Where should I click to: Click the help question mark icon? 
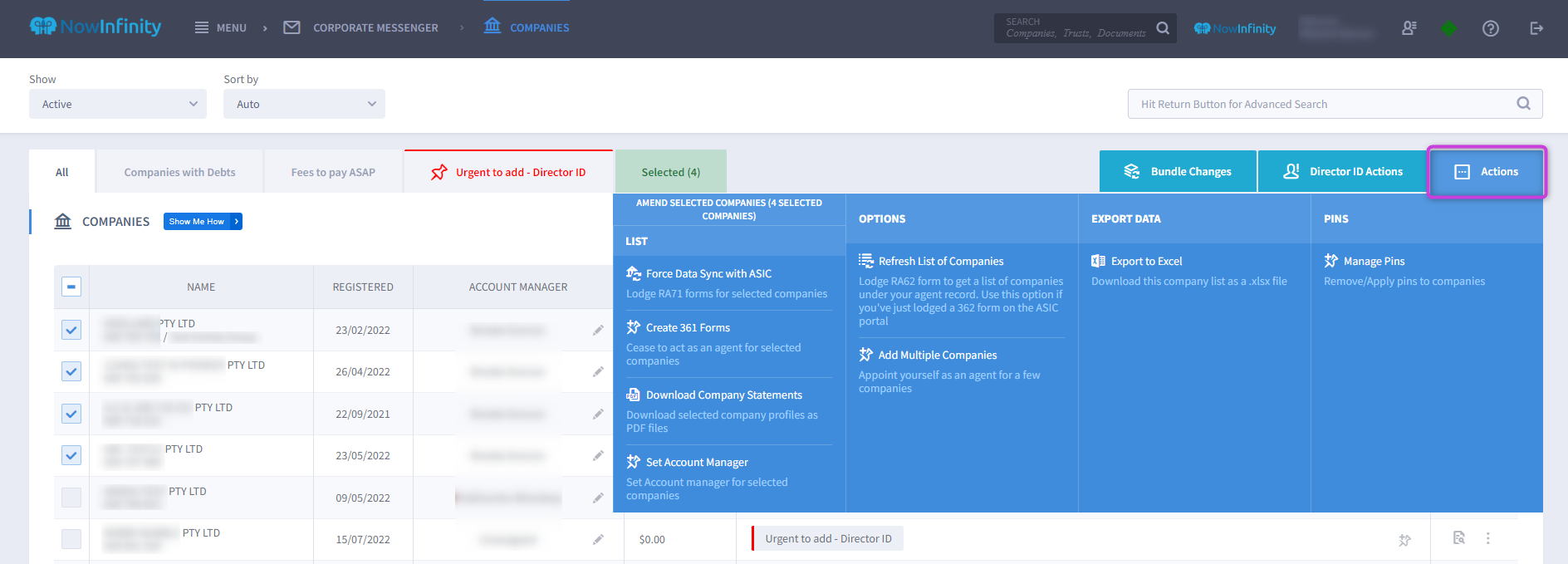click(x=1490, y=28)
